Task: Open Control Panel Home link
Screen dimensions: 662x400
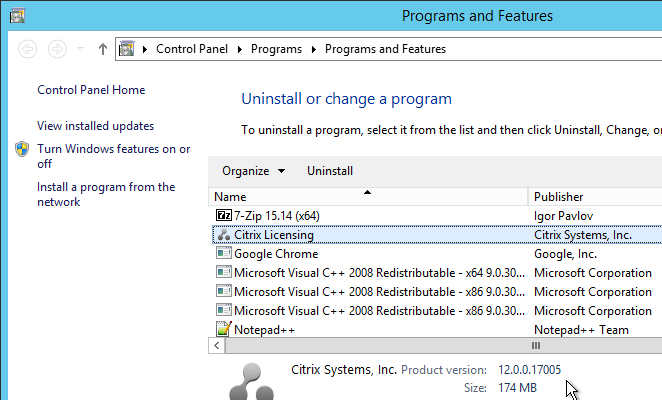Action: (x=91, y=90)
